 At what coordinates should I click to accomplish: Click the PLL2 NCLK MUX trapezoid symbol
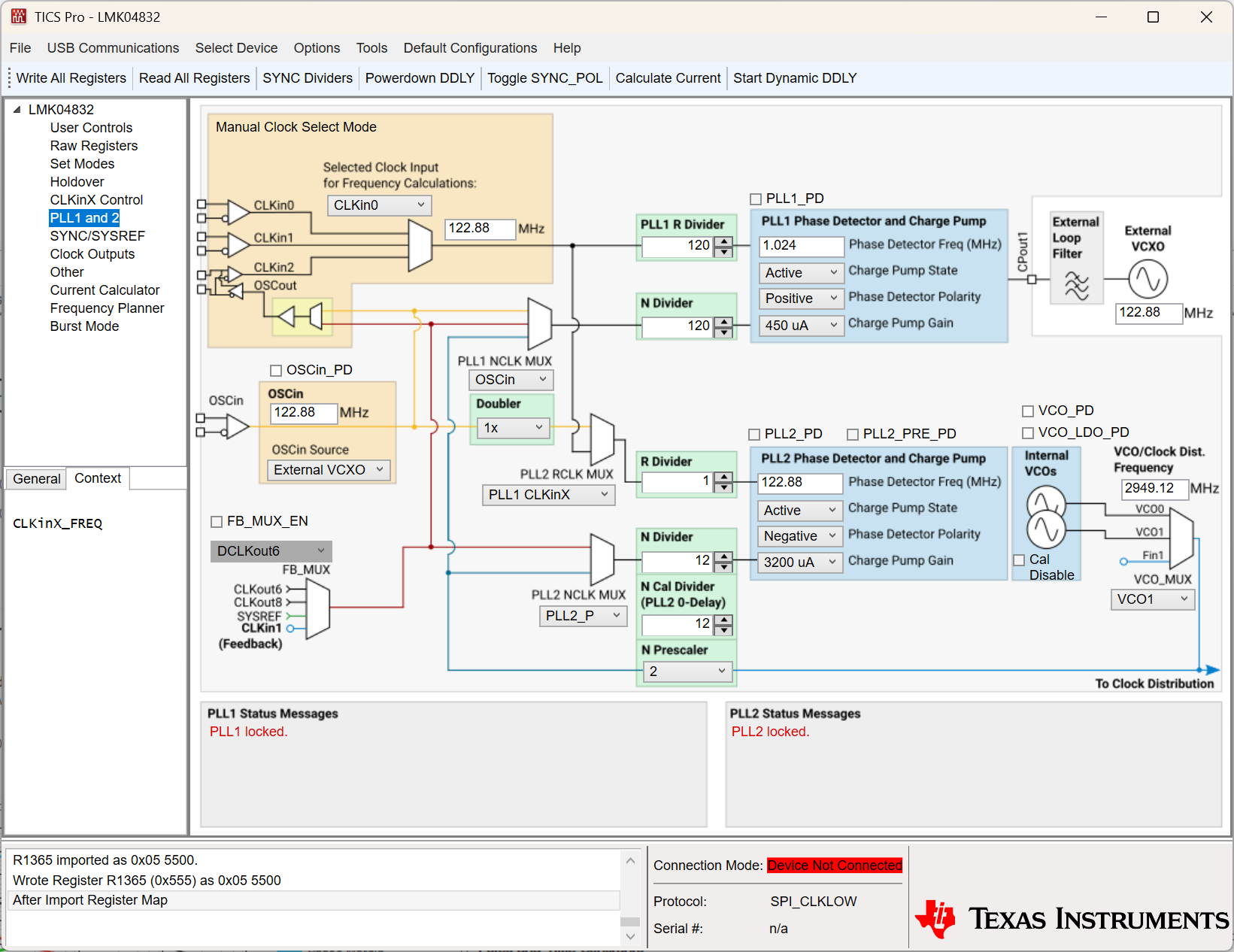[x=602, y=559]
